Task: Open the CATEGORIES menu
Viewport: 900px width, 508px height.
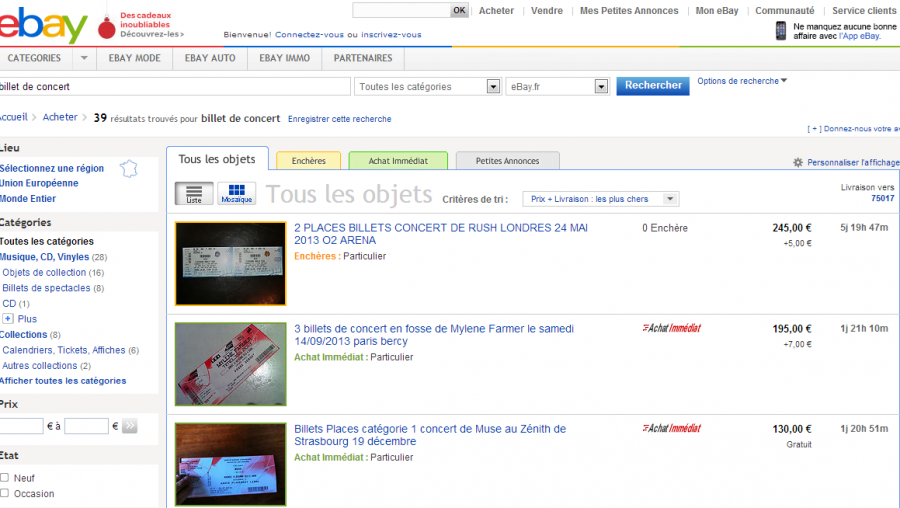Action: (34, 58)
